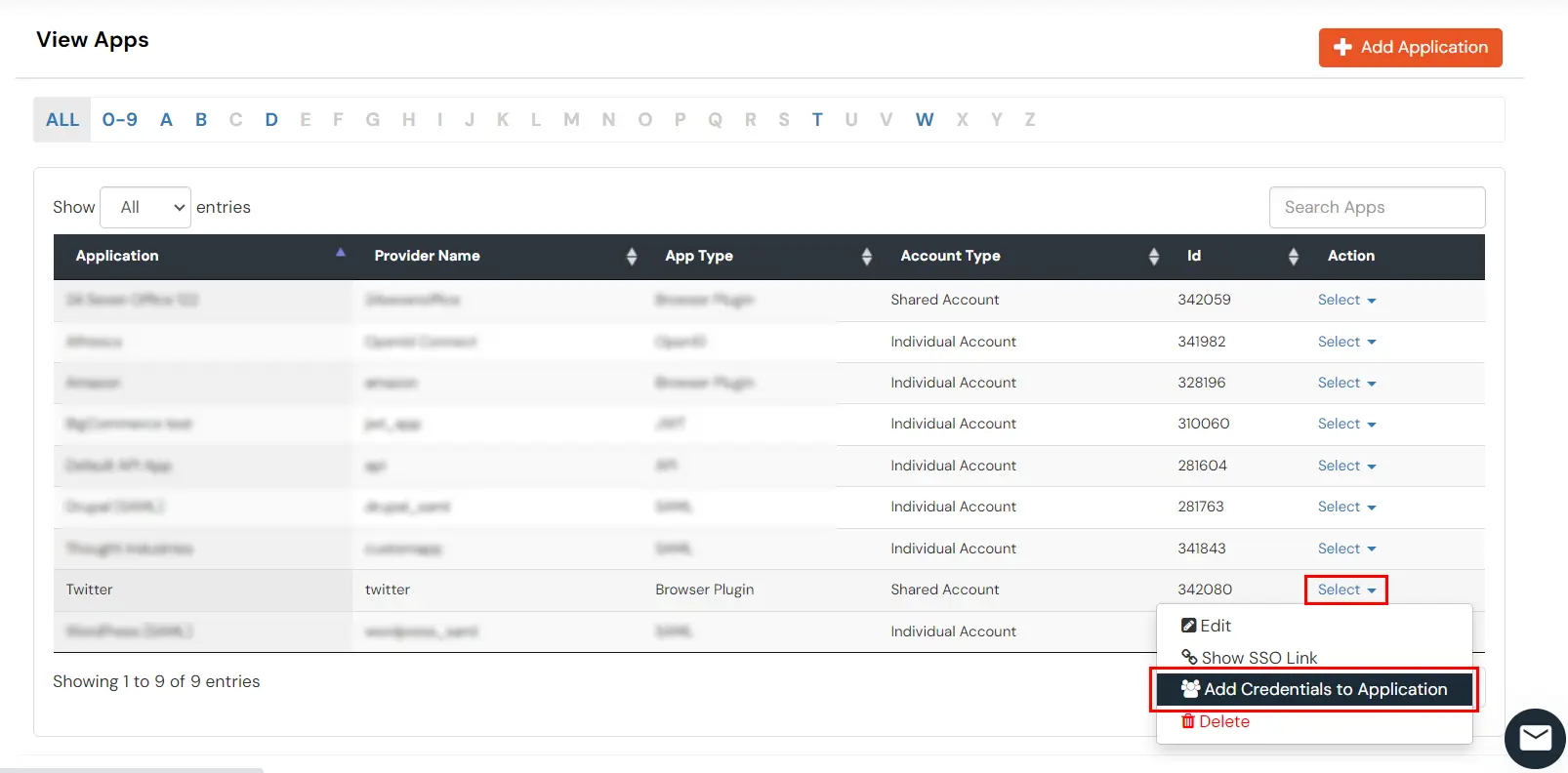Choose Edit from the action menu
Screen dimensions: 1568x773
1314,626
